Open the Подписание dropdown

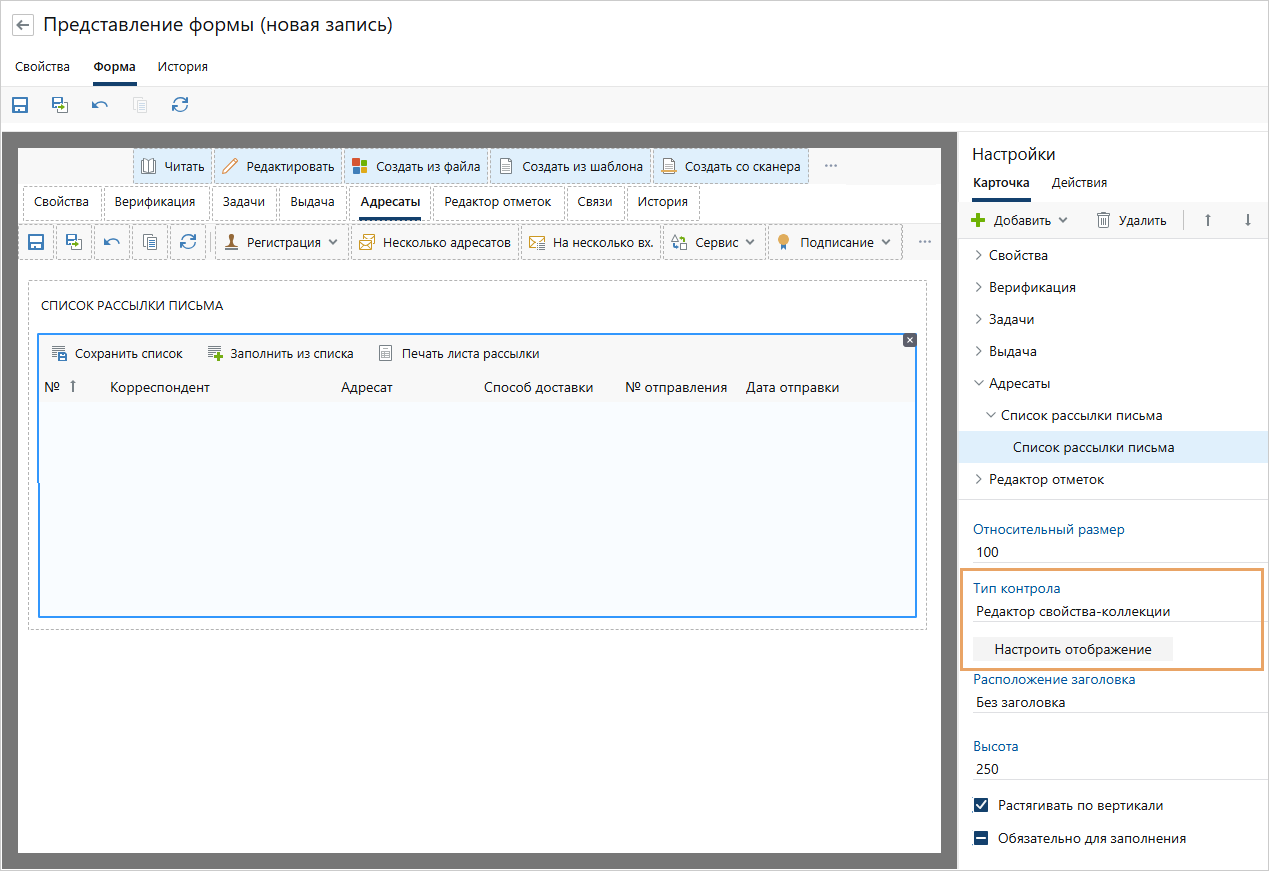click(835, 242)
